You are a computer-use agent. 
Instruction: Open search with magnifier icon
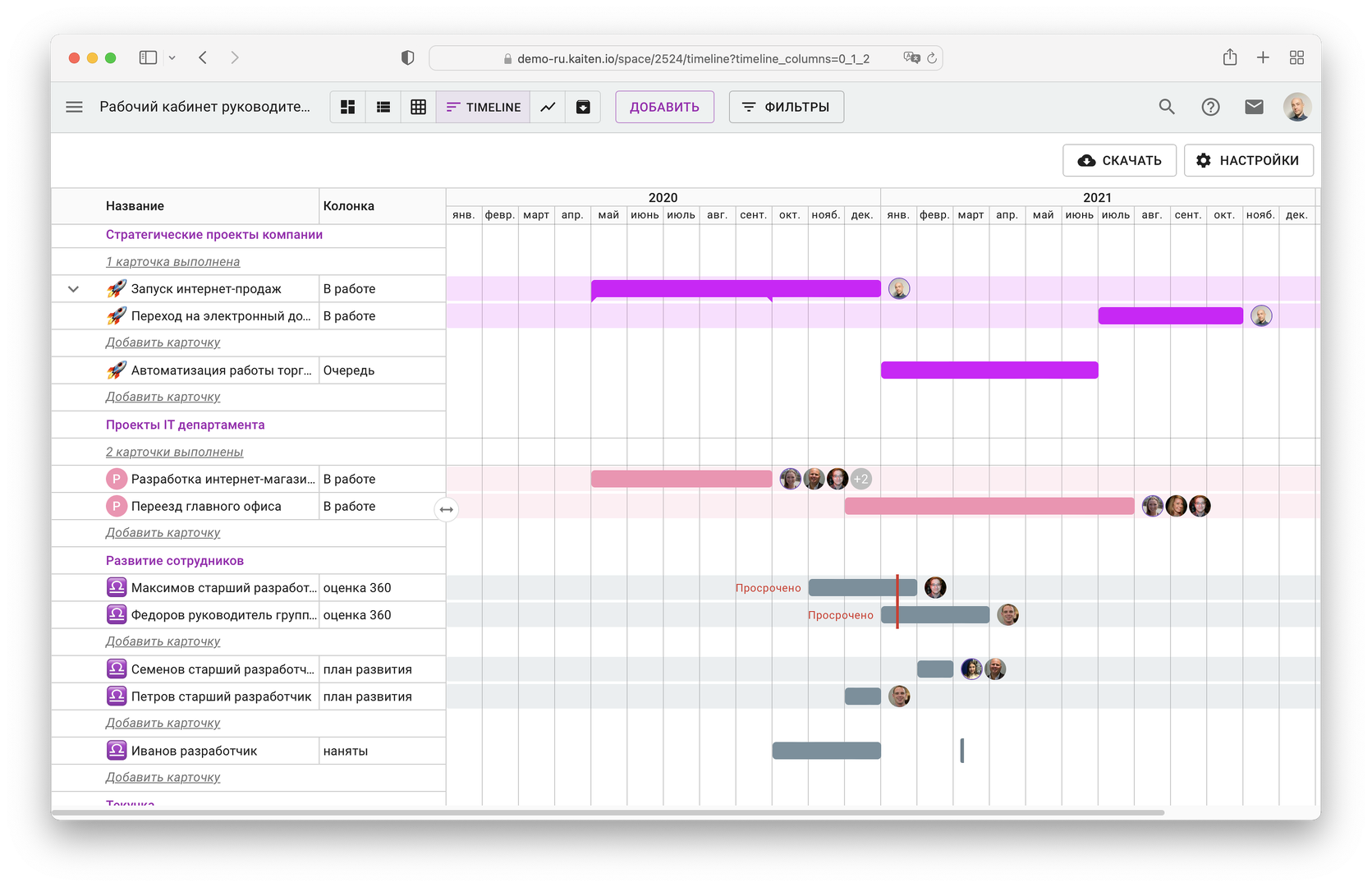[x=1167, y=107]
